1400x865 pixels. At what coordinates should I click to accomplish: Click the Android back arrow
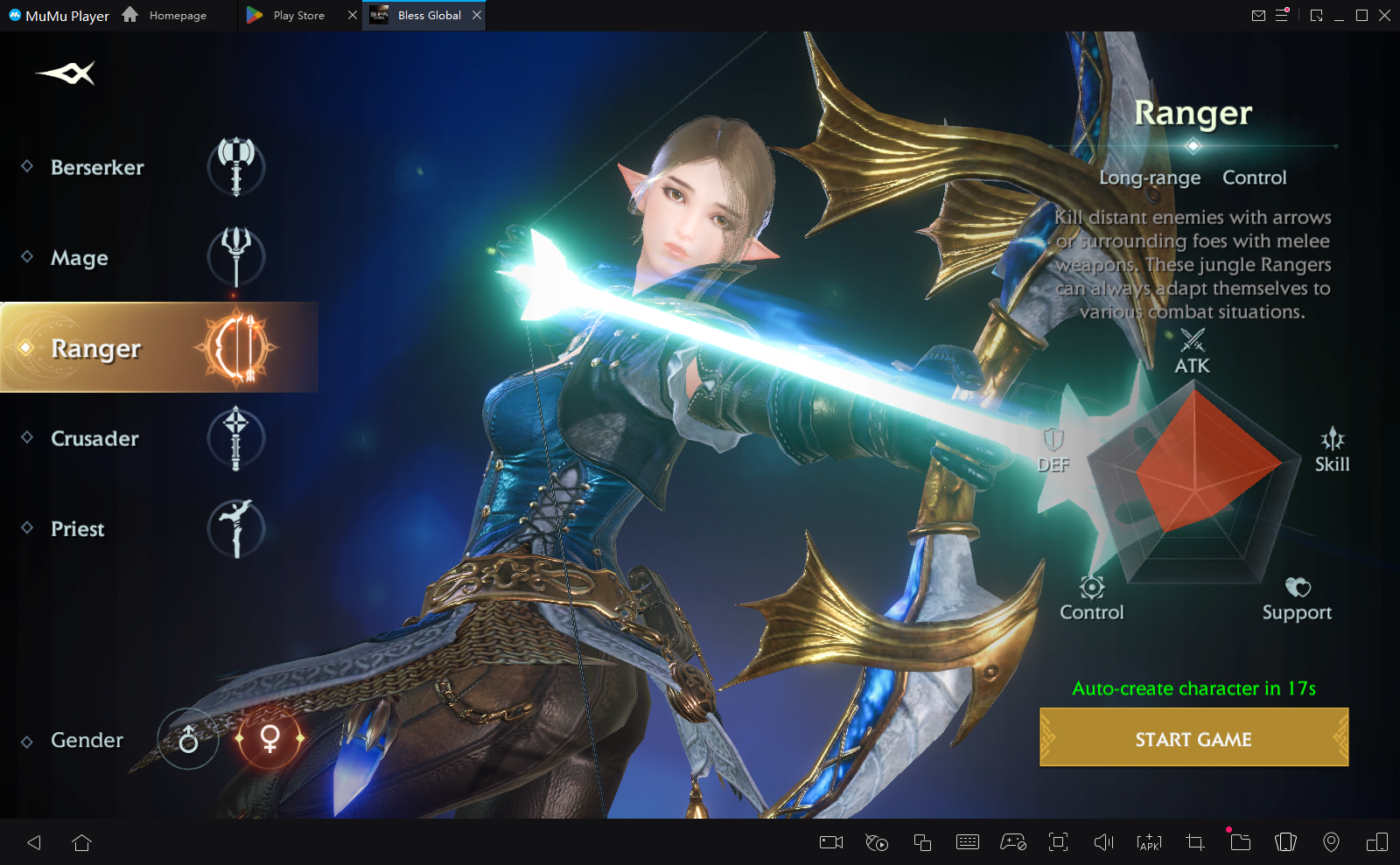pyautogui.click(x=35, y=842)
